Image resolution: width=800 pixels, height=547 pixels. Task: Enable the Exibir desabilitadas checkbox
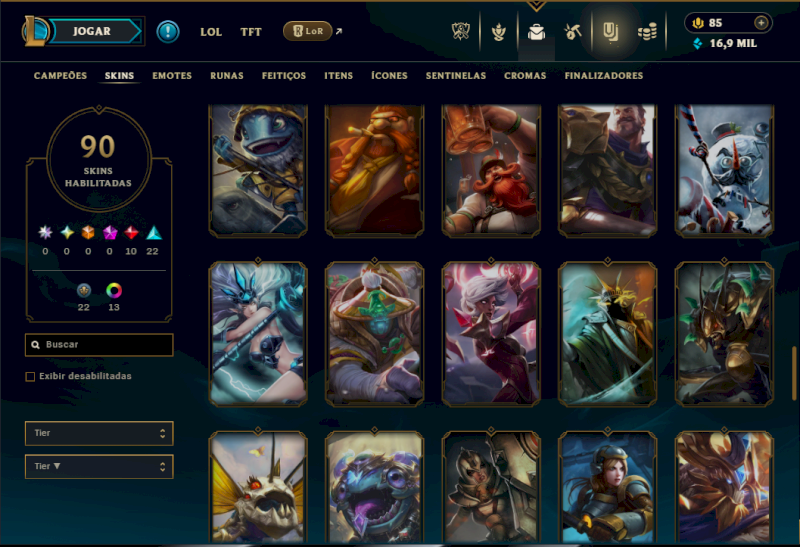(30, 377)
